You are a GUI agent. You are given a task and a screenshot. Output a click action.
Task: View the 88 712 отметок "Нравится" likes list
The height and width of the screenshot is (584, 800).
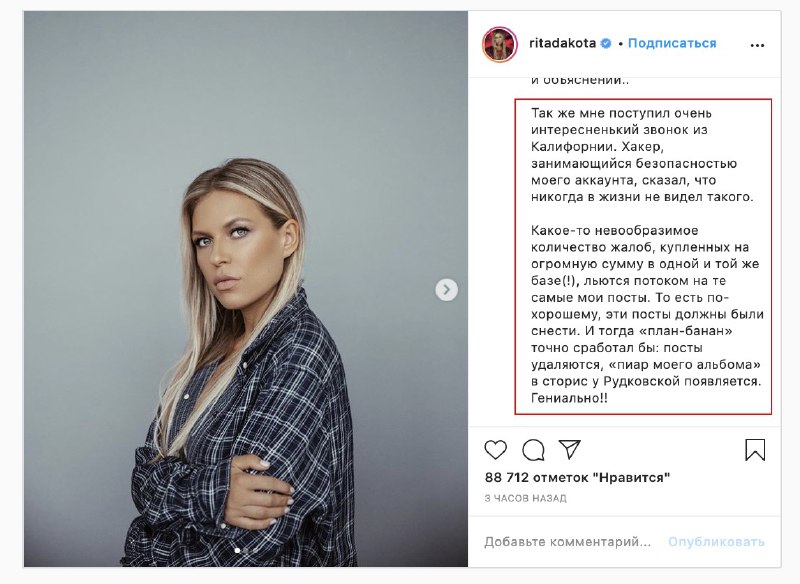click(x=577, y=477)
